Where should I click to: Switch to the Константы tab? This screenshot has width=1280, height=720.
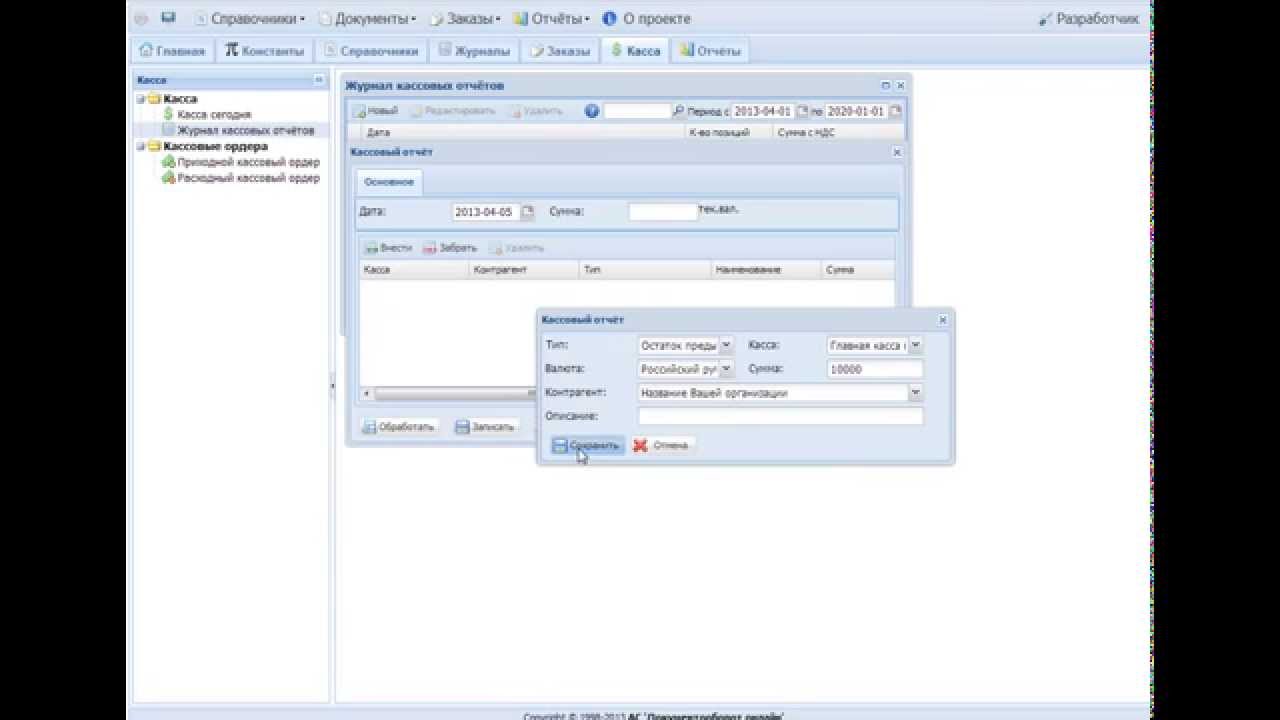pyautogui.click(x=264, y=51)
